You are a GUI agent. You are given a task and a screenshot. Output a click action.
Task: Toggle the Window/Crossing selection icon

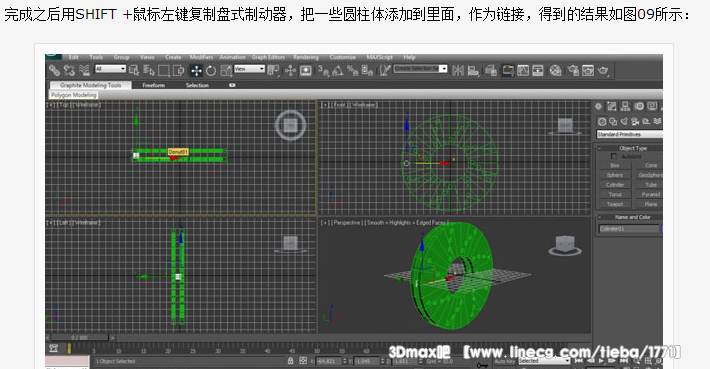pyautogui.click(x=179, y=70)
